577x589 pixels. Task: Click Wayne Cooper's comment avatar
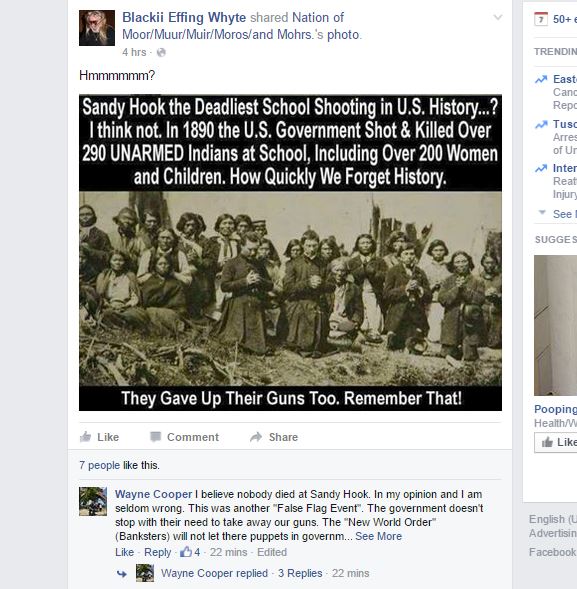(93, 501)
